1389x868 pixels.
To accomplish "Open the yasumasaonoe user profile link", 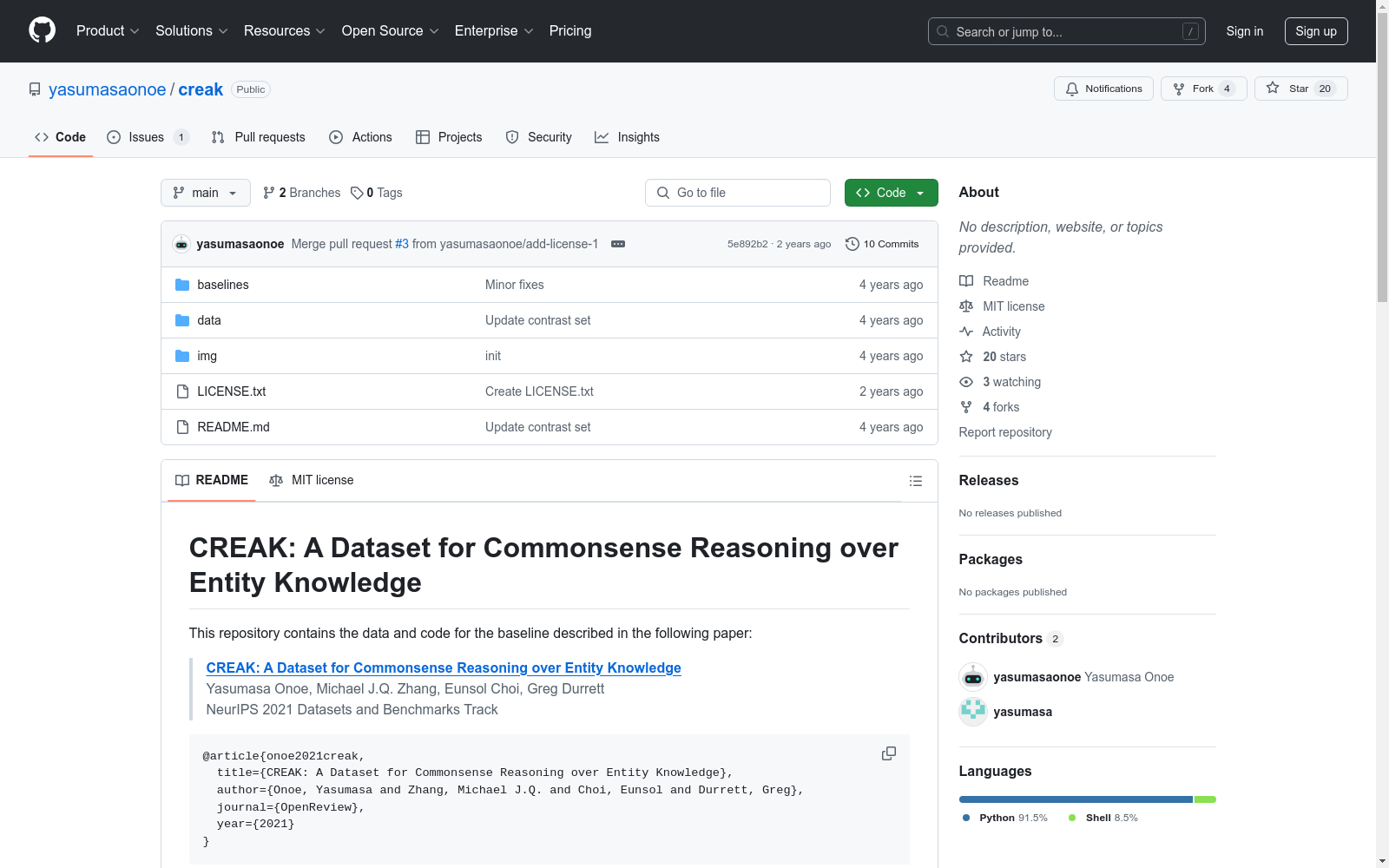I will (107, 89).
